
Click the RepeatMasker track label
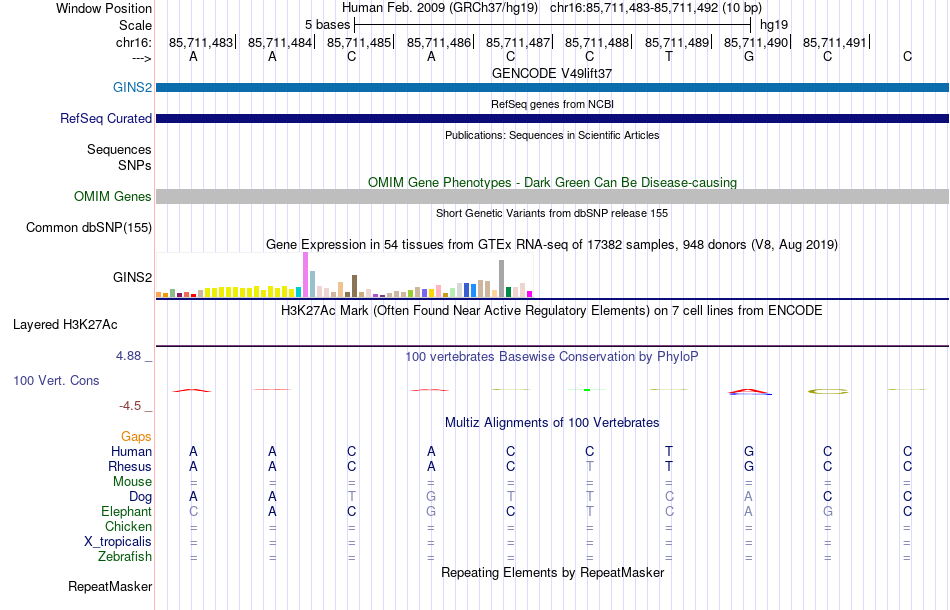[110, 586]
